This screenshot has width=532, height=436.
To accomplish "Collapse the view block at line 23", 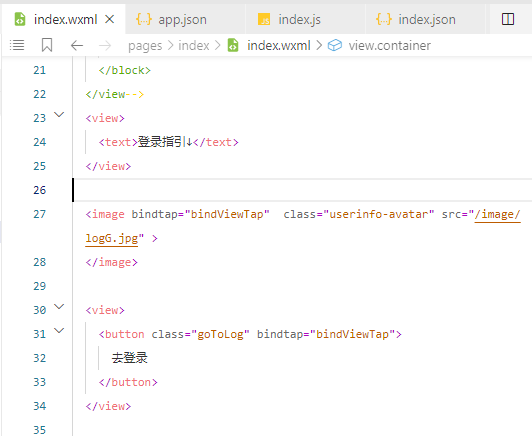I will pyautogui.click(x=59, y=115).
